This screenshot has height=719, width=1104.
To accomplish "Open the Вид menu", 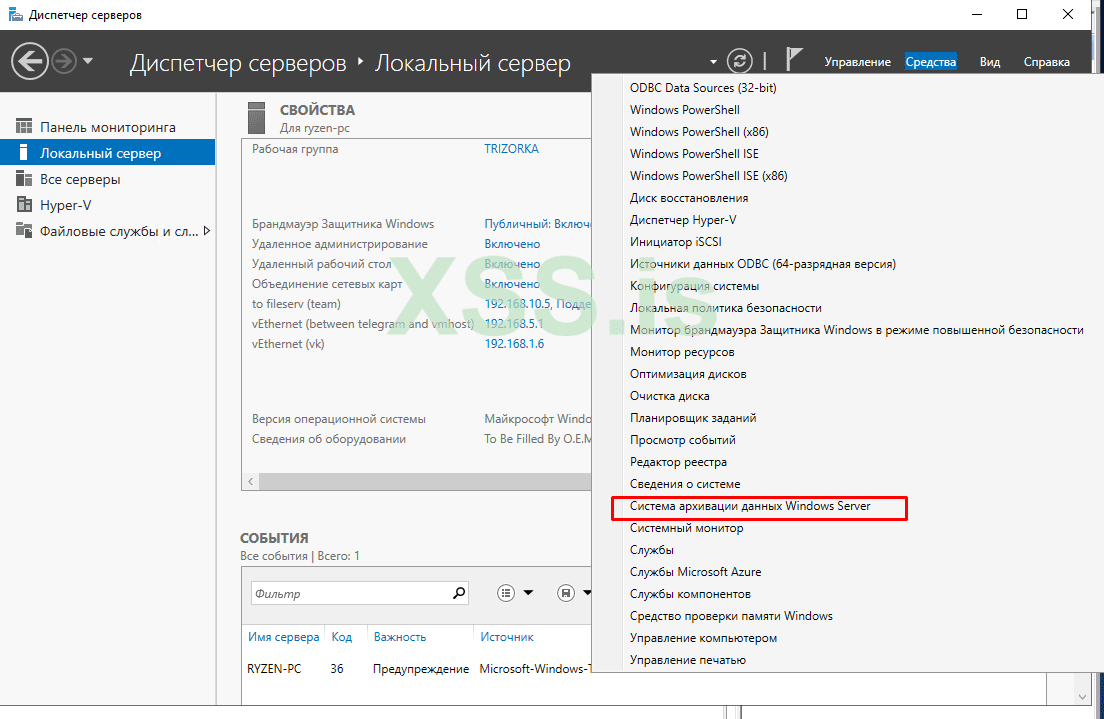I will pos(990,62).
